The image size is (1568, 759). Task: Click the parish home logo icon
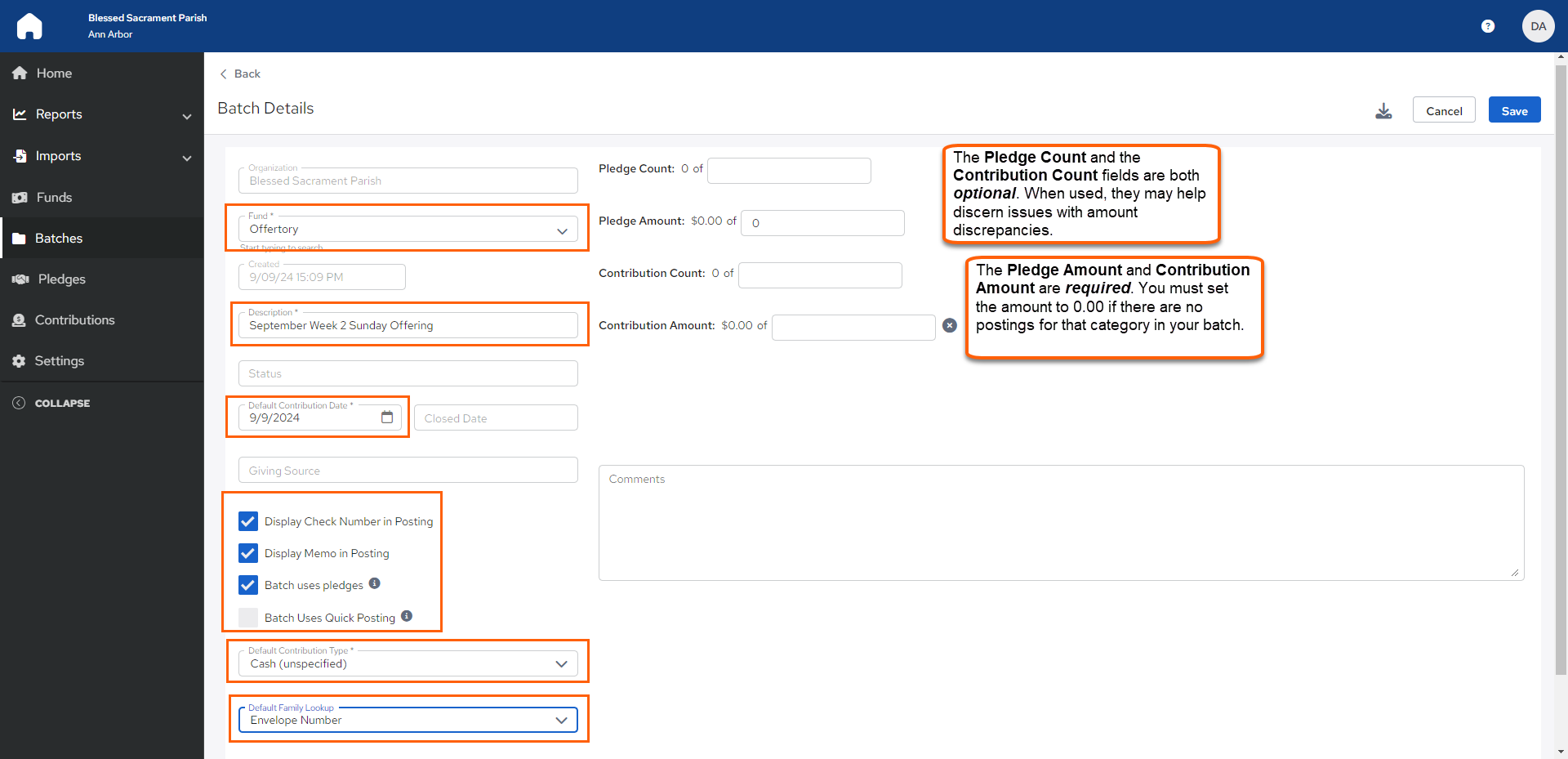click(x=29, y=26)
